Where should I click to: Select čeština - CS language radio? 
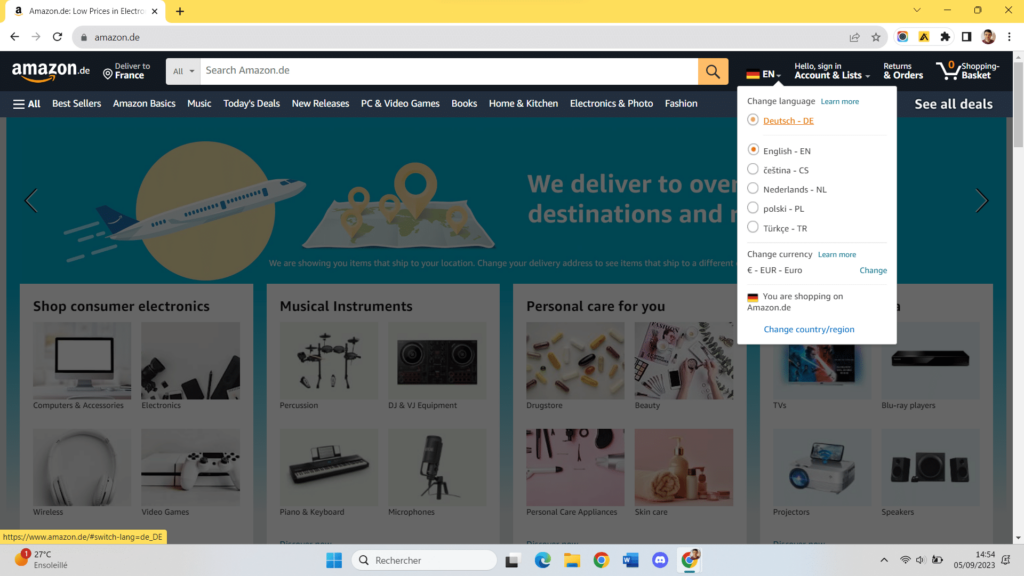click(x=753, y=169)
